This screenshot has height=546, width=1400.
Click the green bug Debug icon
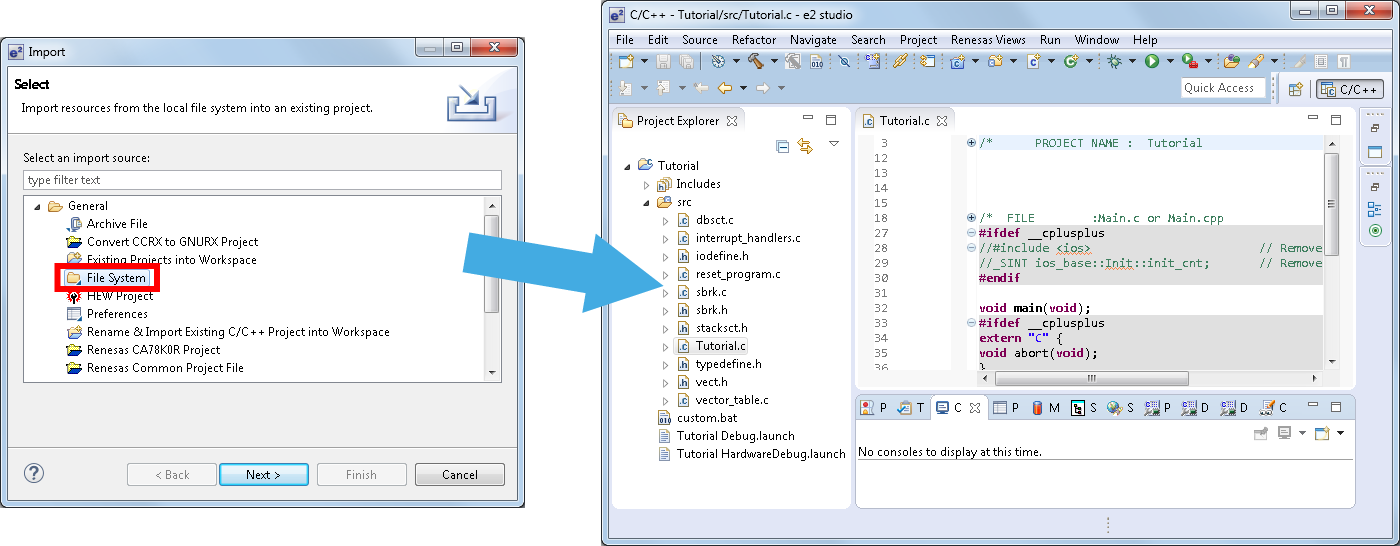(1114, 61)
